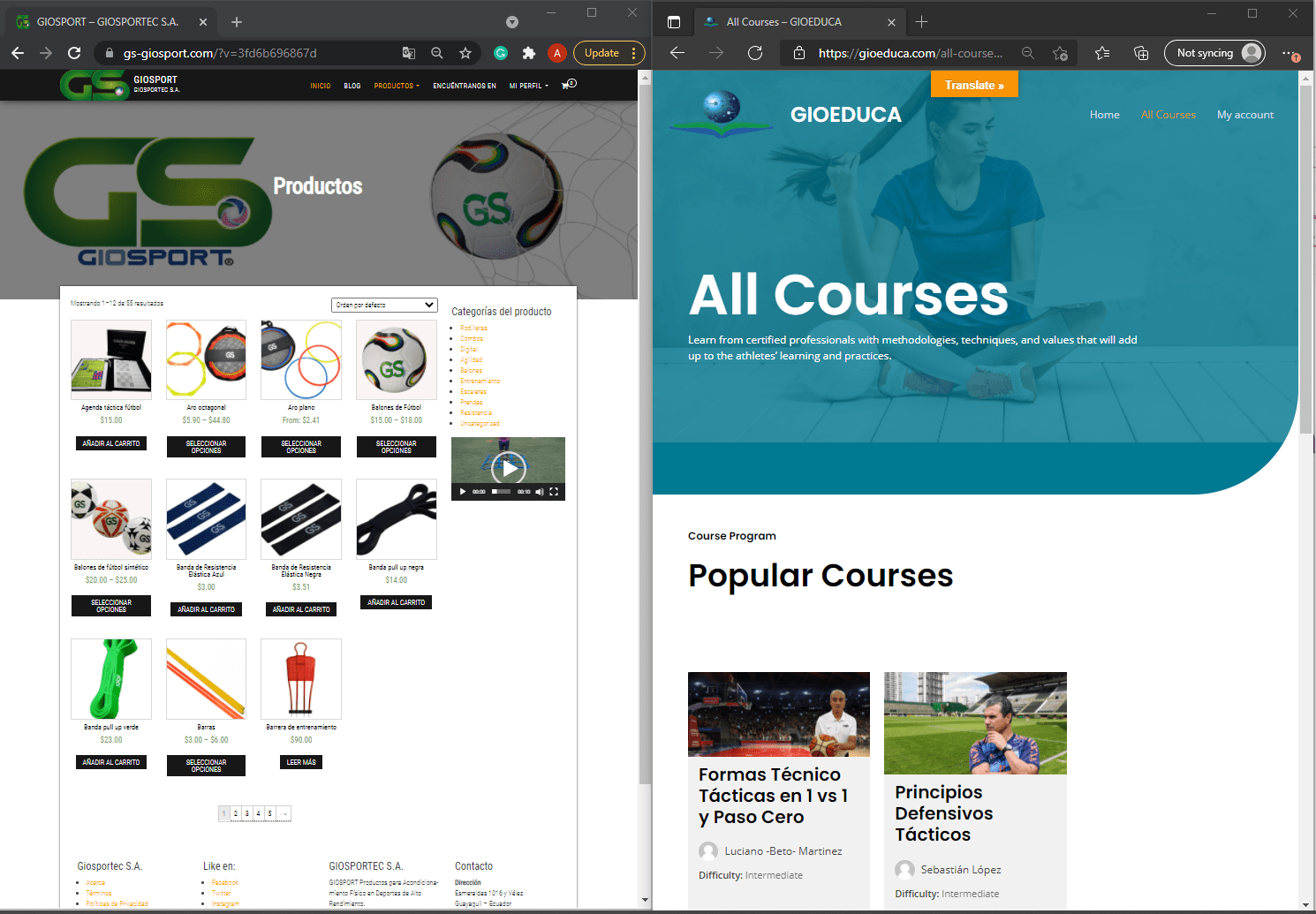Go to page 5 of the products
Screen dimensions: 1316x914
(270, 813)
